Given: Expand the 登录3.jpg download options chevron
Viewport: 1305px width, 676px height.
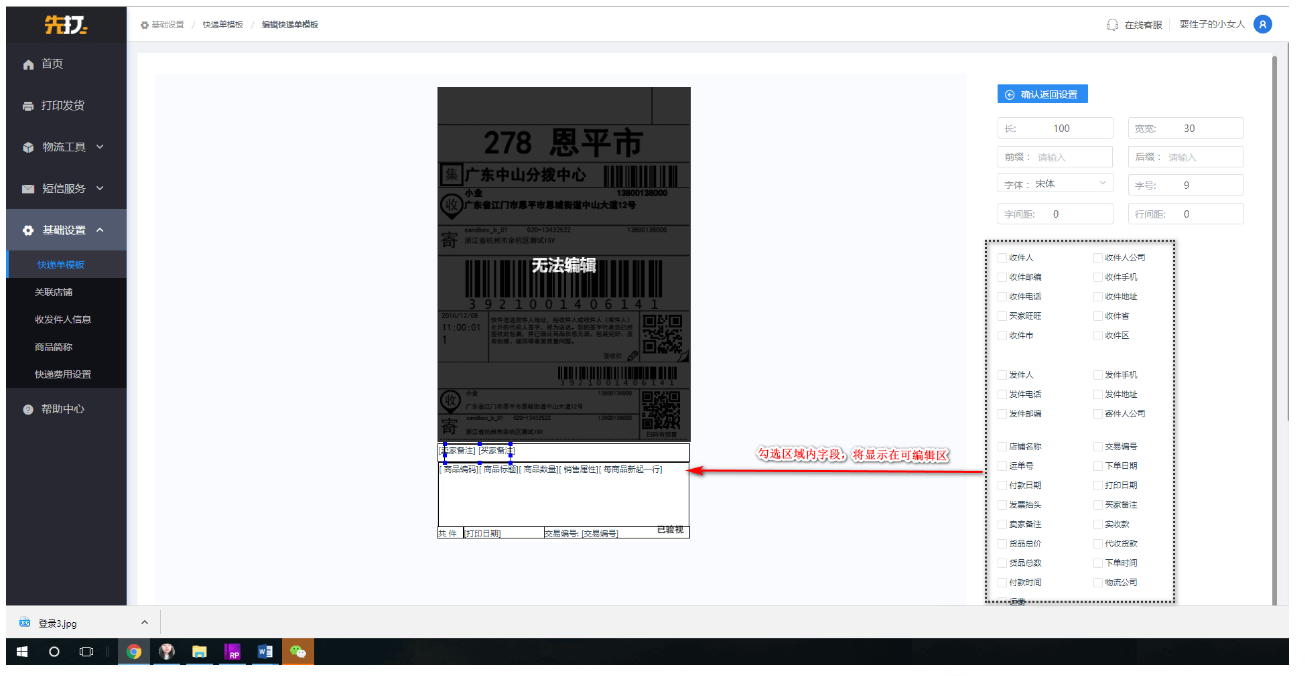Looking at the screenshot, I should [x=144, y=623].
